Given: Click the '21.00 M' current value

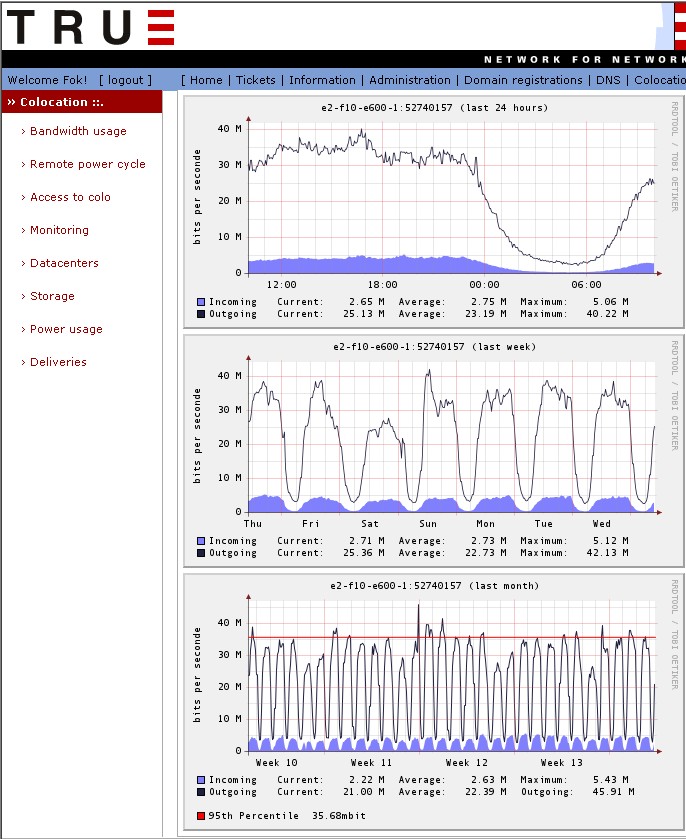Looking at the screenshot, I should tap(364, 792).
